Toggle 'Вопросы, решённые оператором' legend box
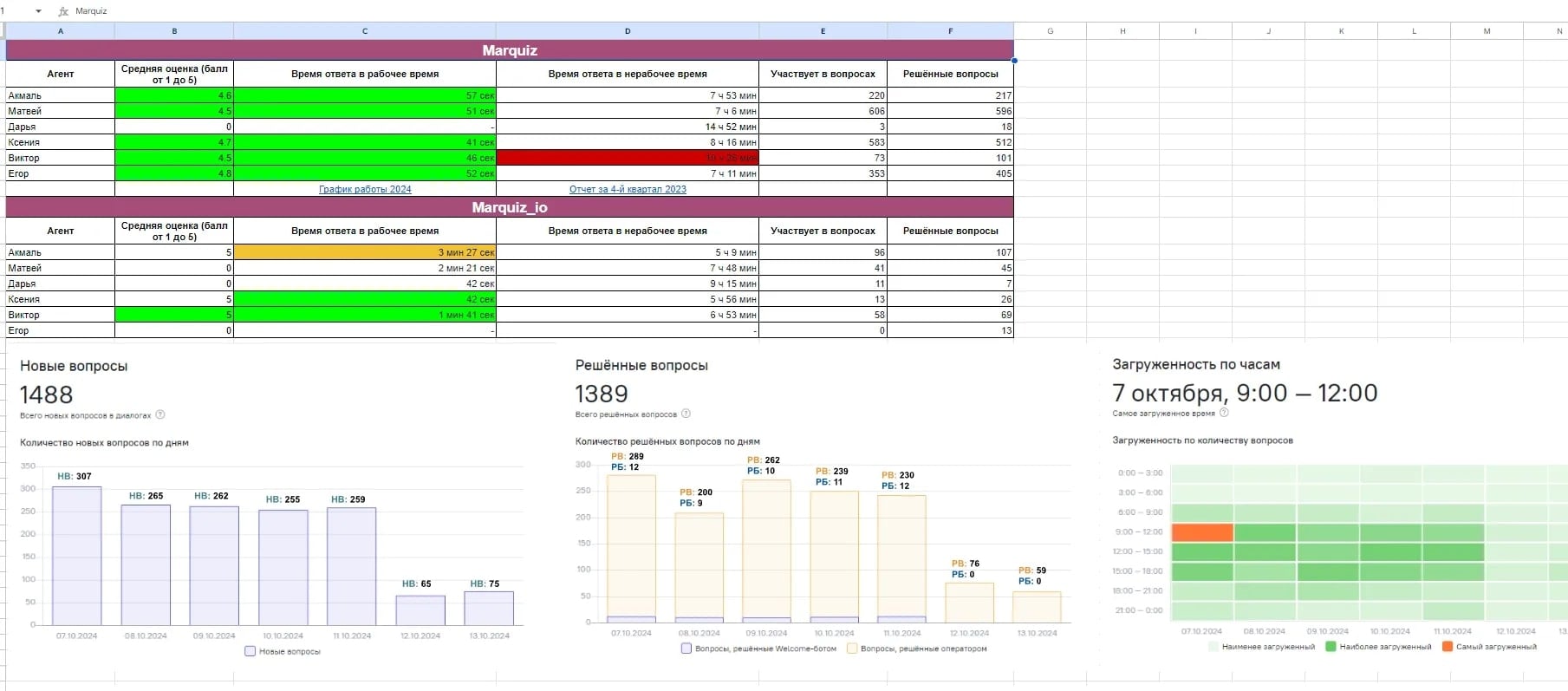 [x=852, y=648]
